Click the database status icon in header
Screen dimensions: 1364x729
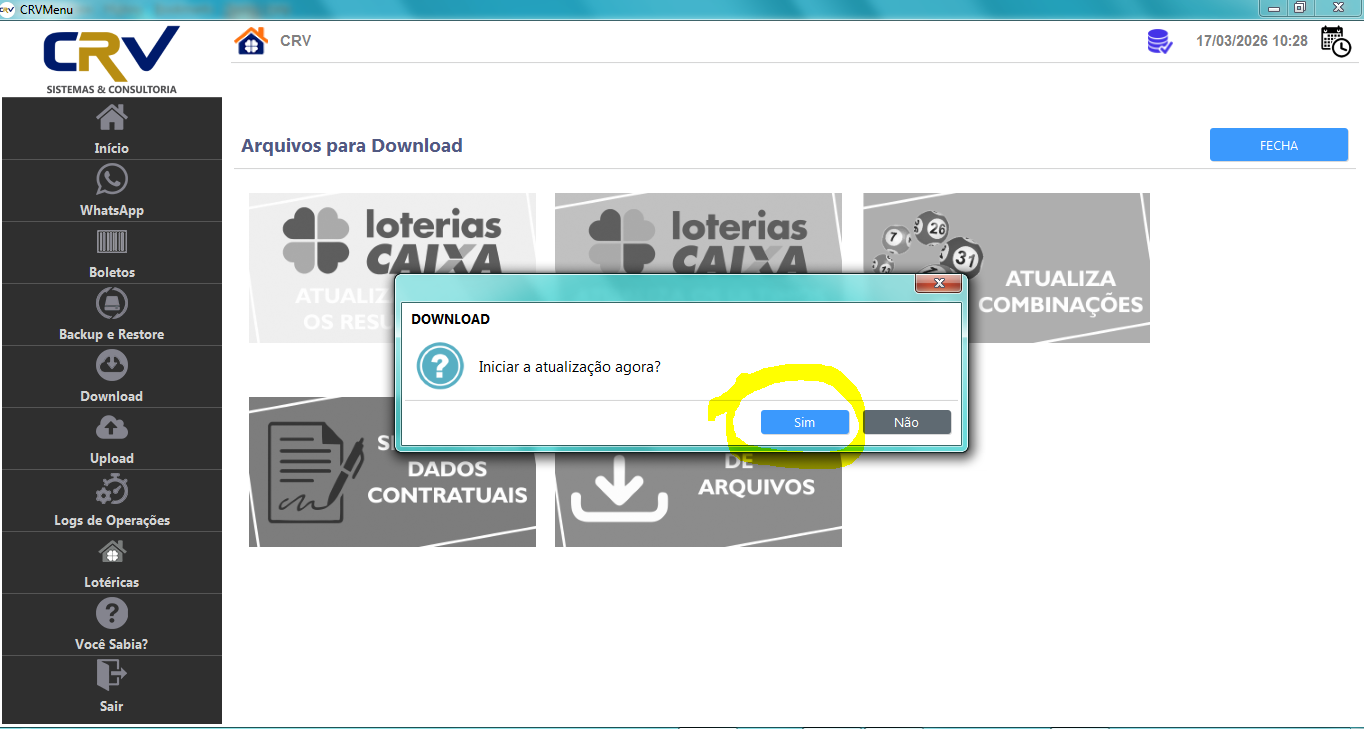tap(1159, 41)
